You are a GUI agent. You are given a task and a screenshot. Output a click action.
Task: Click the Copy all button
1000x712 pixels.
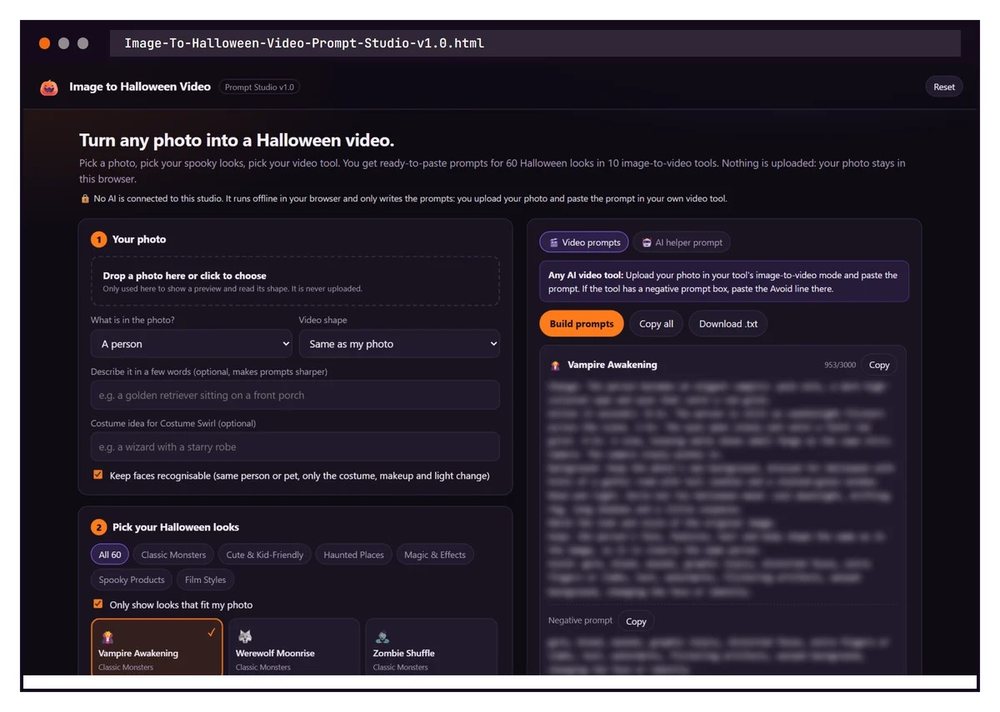pos(656,324)
